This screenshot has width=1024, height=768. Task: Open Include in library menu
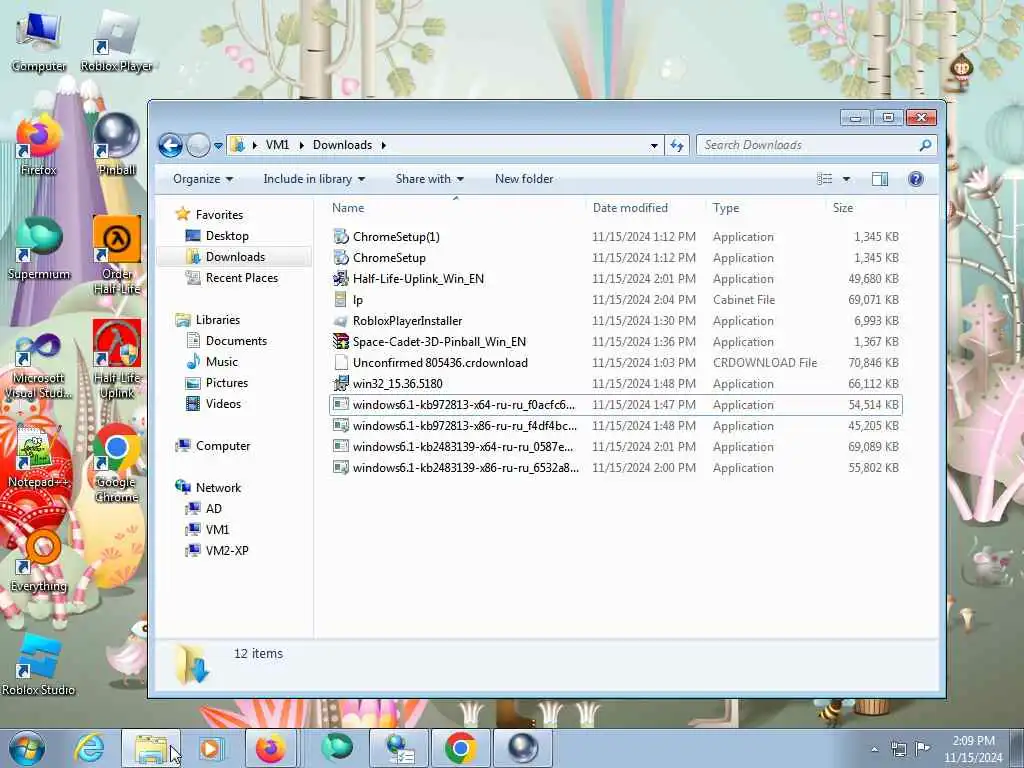314,179
